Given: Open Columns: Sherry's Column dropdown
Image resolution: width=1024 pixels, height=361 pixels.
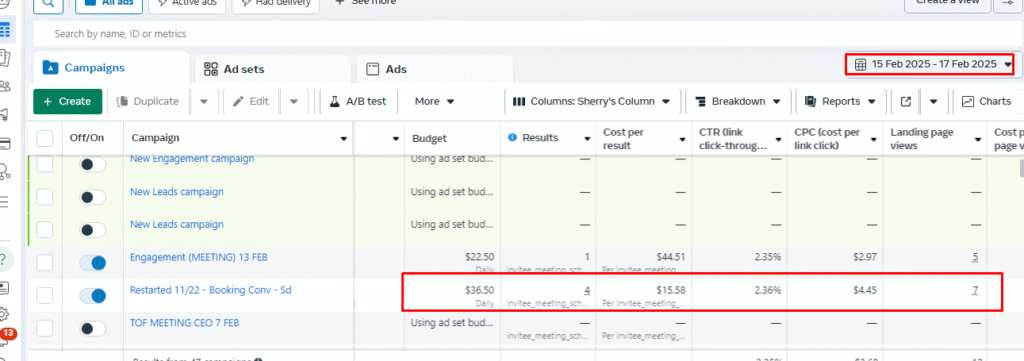Looking at the screenshot, I should (x=592, y=101).
